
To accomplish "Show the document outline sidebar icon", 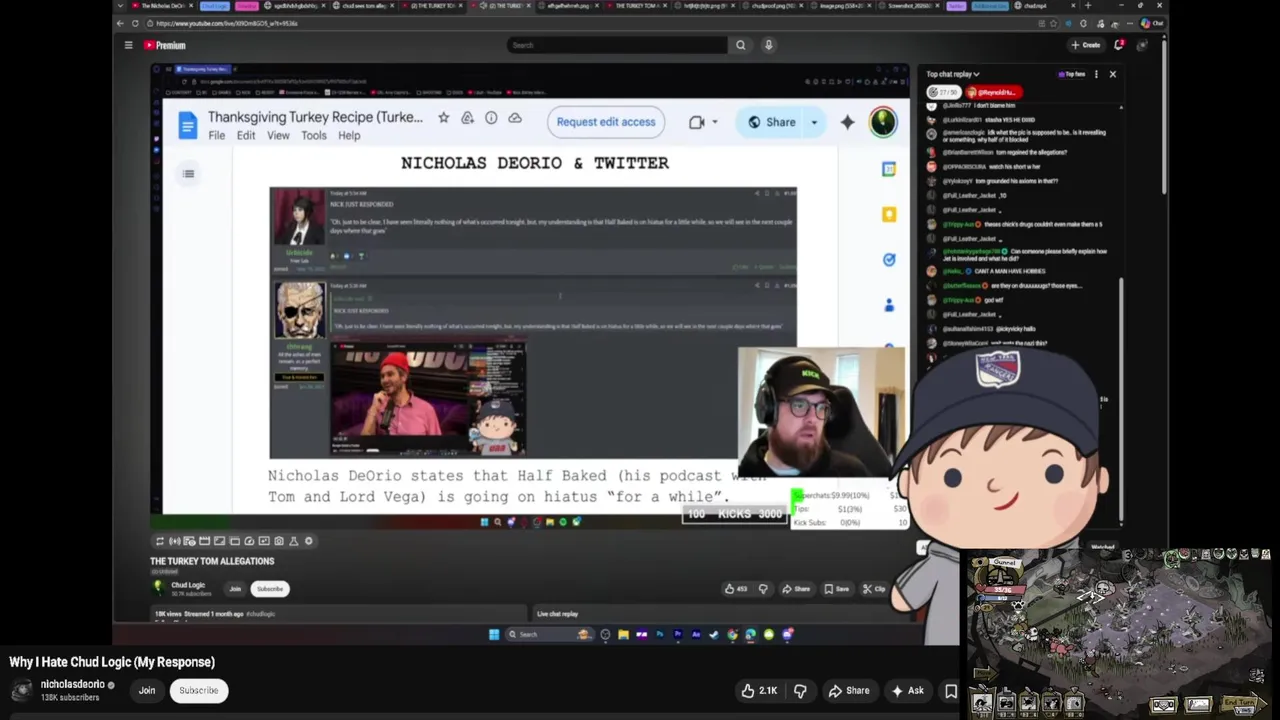I will [x=188, y=174].
